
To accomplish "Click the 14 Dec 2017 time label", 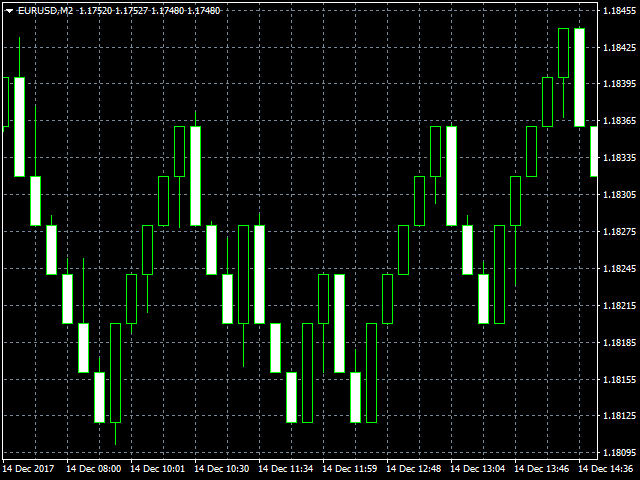I will pyautogui.click(x=28, y=468).
